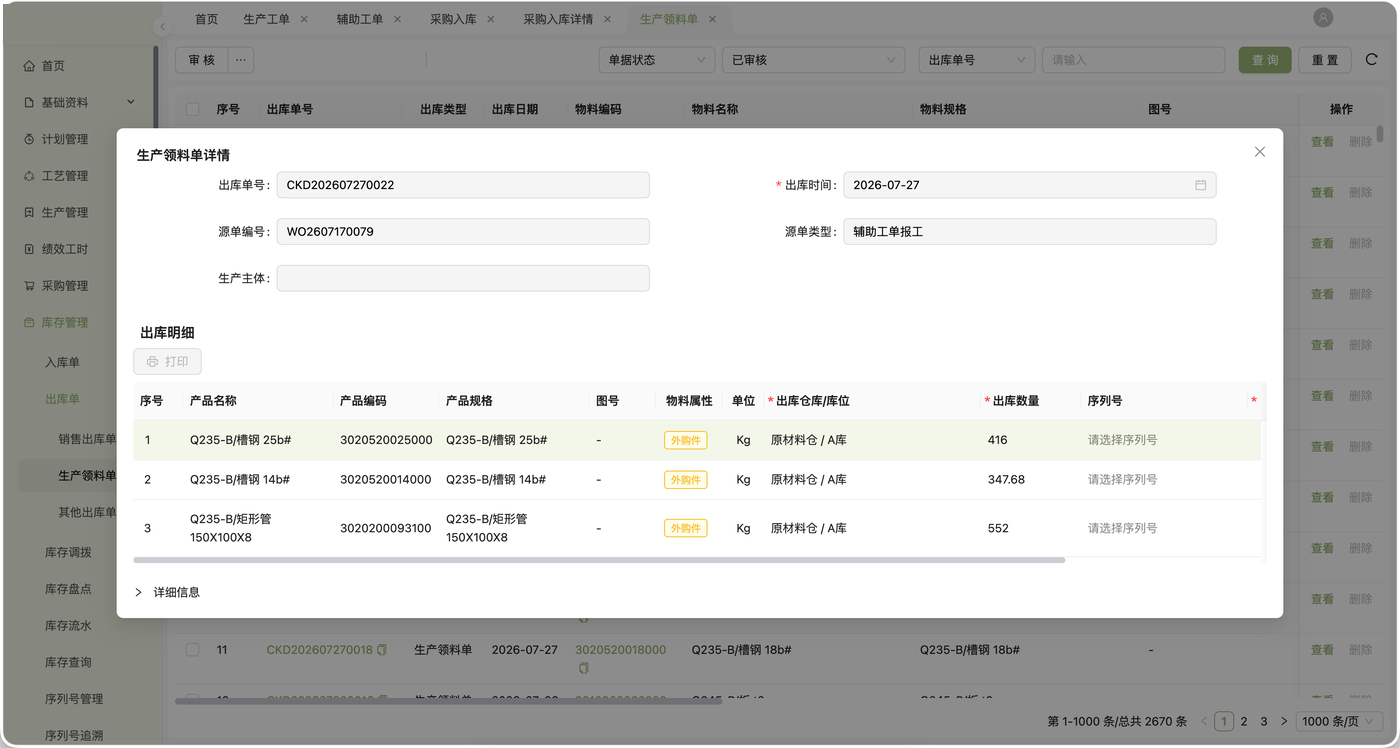Image resolution: width=1400 pixels, height=748 pixels.
Task: Click the dialog table horizontal scrollbar
Action: pos(599,560)
